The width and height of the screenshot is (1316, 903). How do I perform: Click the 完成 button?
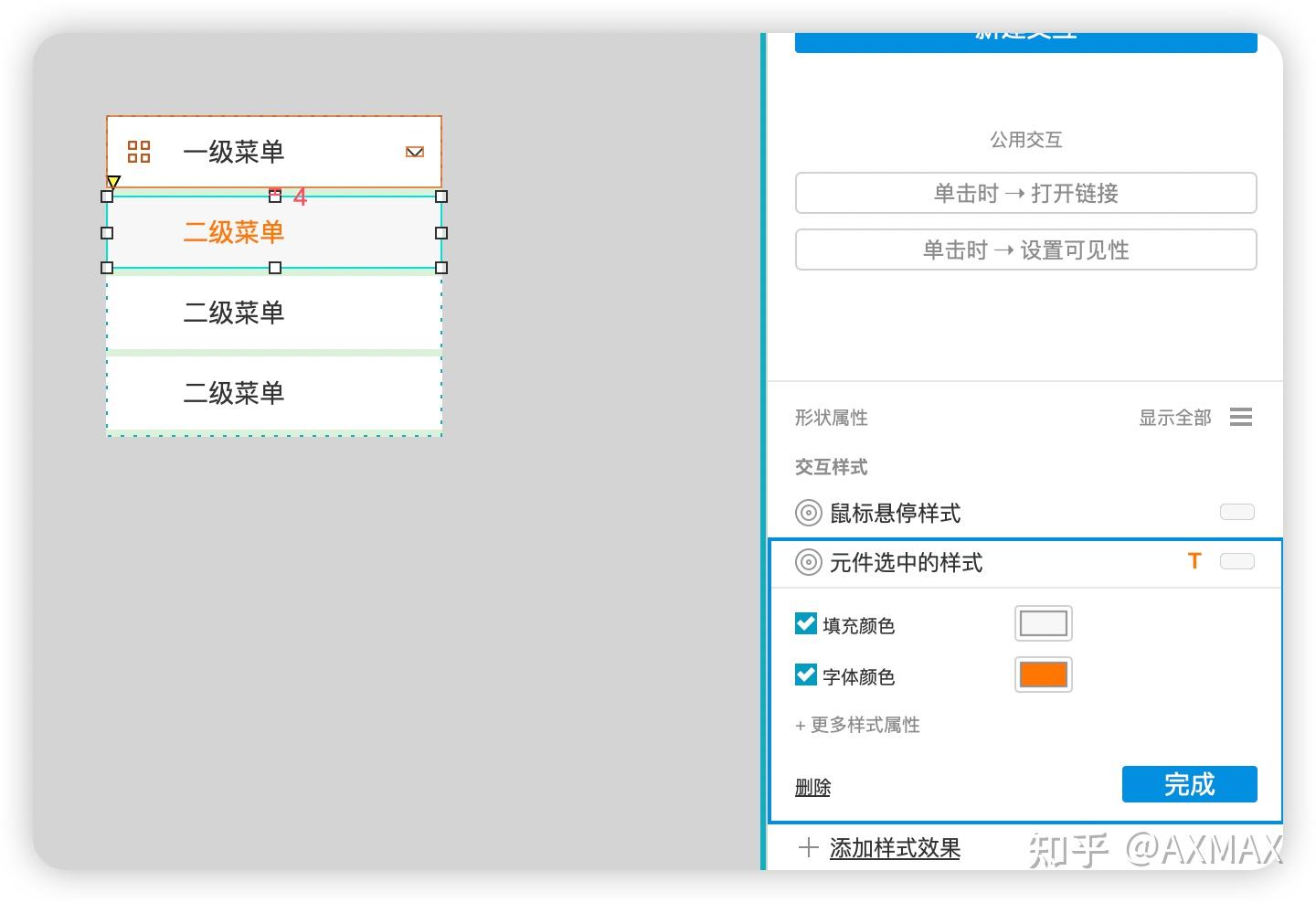pos(1189,784)
